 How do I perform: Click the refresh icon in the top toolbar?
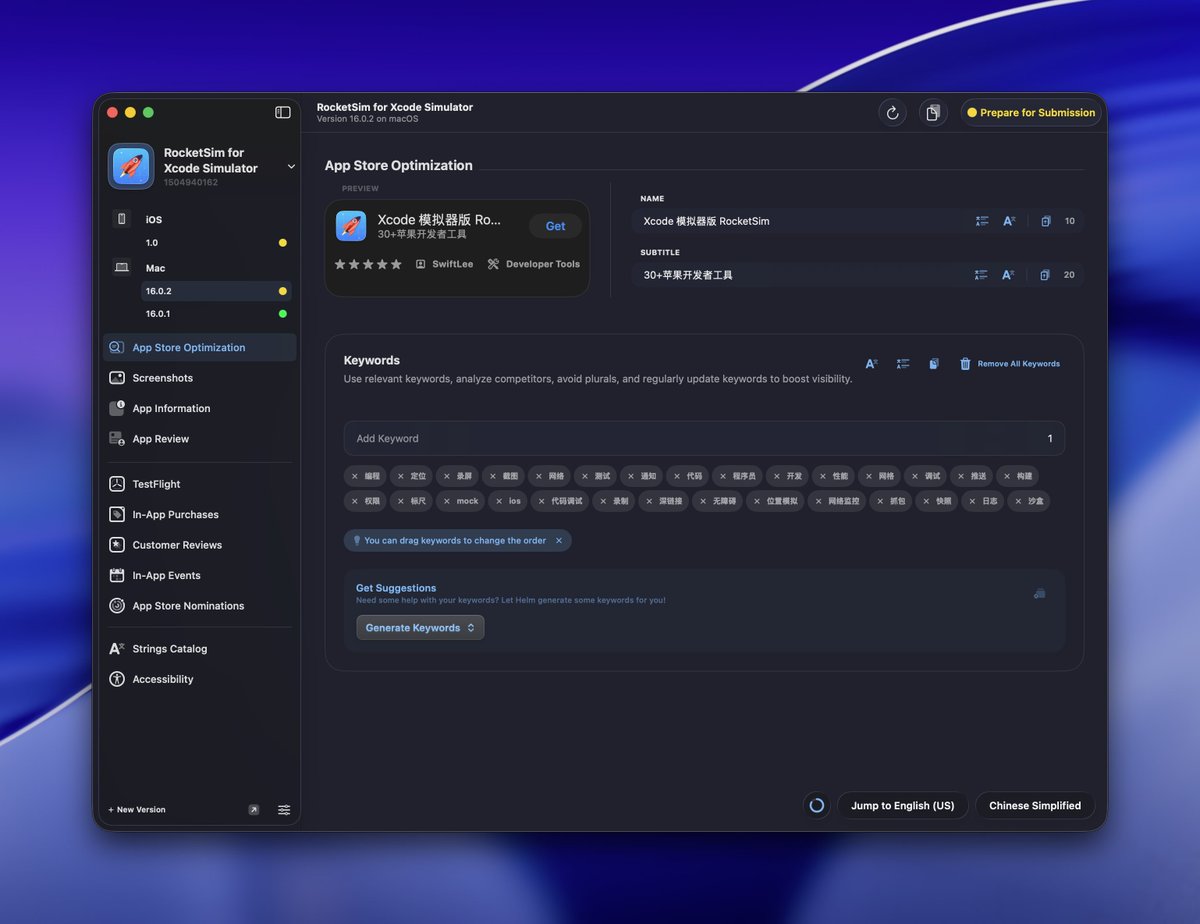[893, 113]
